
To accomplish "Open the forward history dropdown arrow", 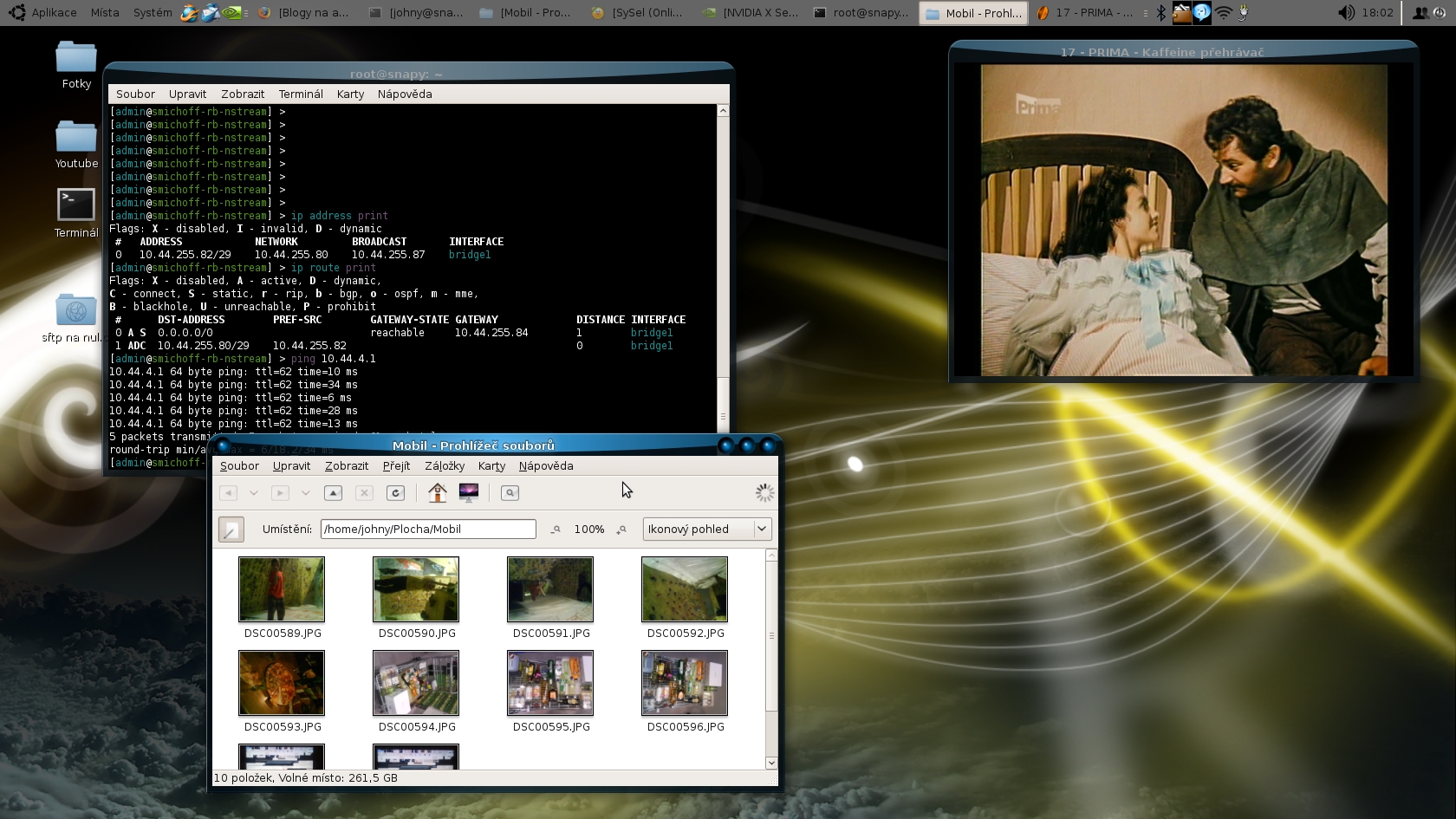I will click(306, 493).
